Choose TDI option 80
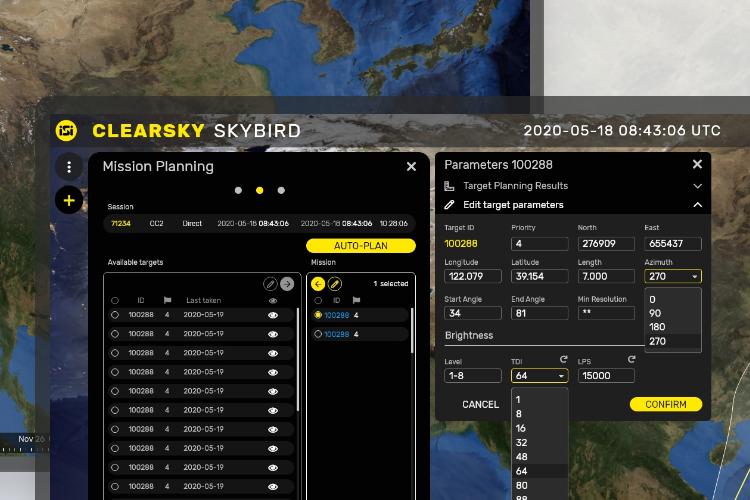Screen dimensions: 750x500 (x=540, y=486)
